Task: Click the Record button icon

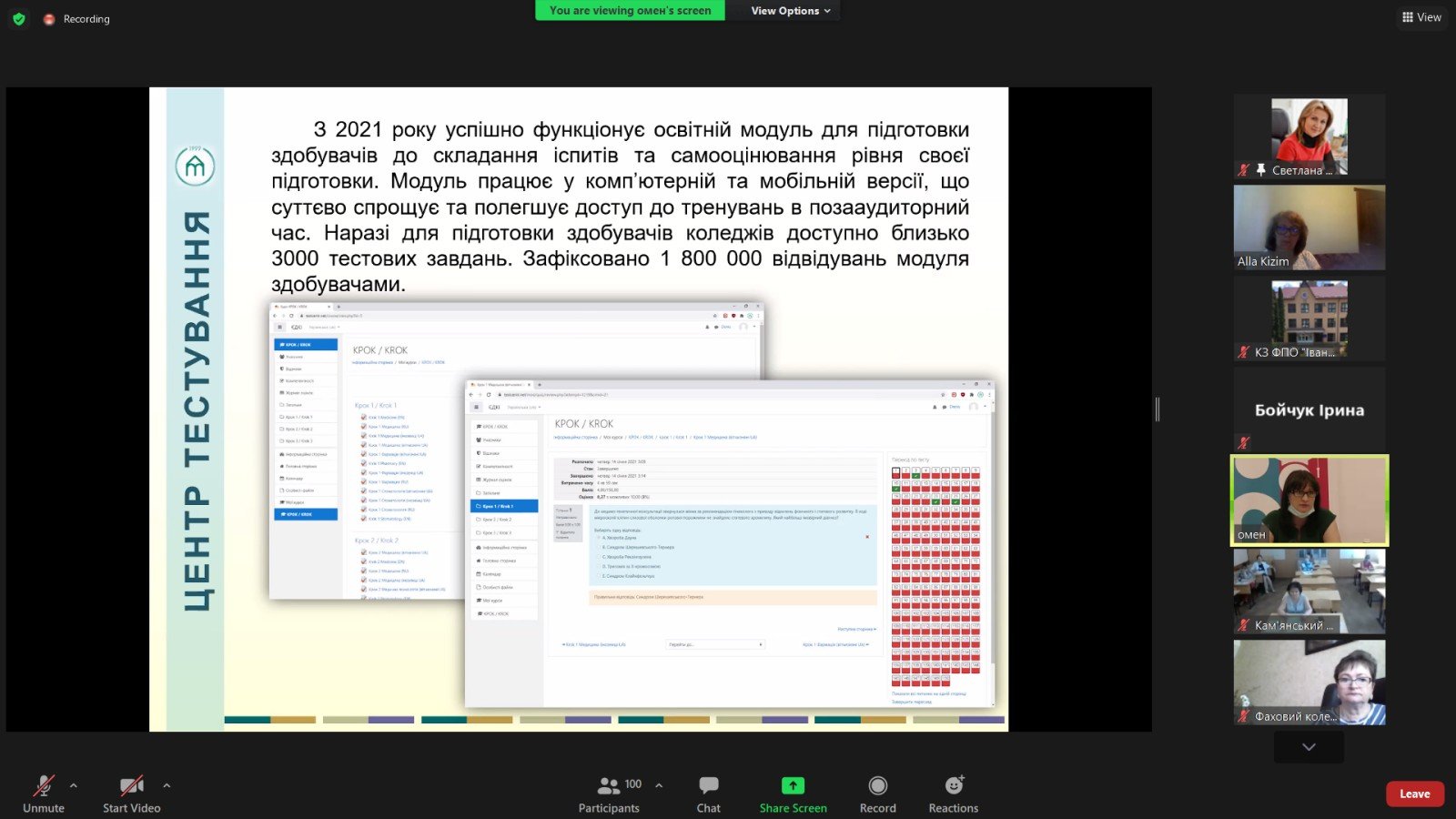Action: [x=877, y=786]
